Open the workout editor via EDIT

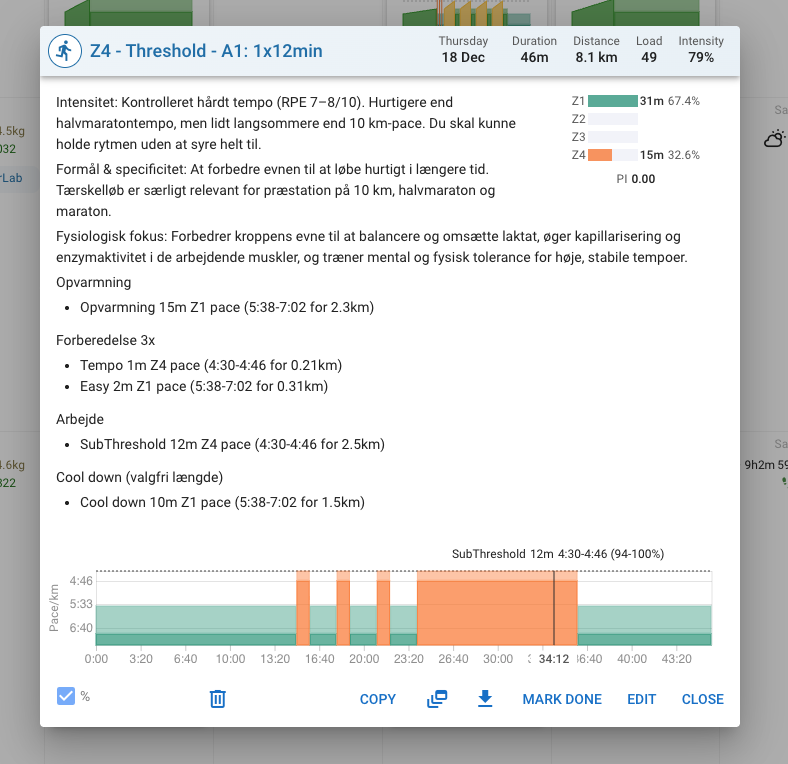[642, 699]
